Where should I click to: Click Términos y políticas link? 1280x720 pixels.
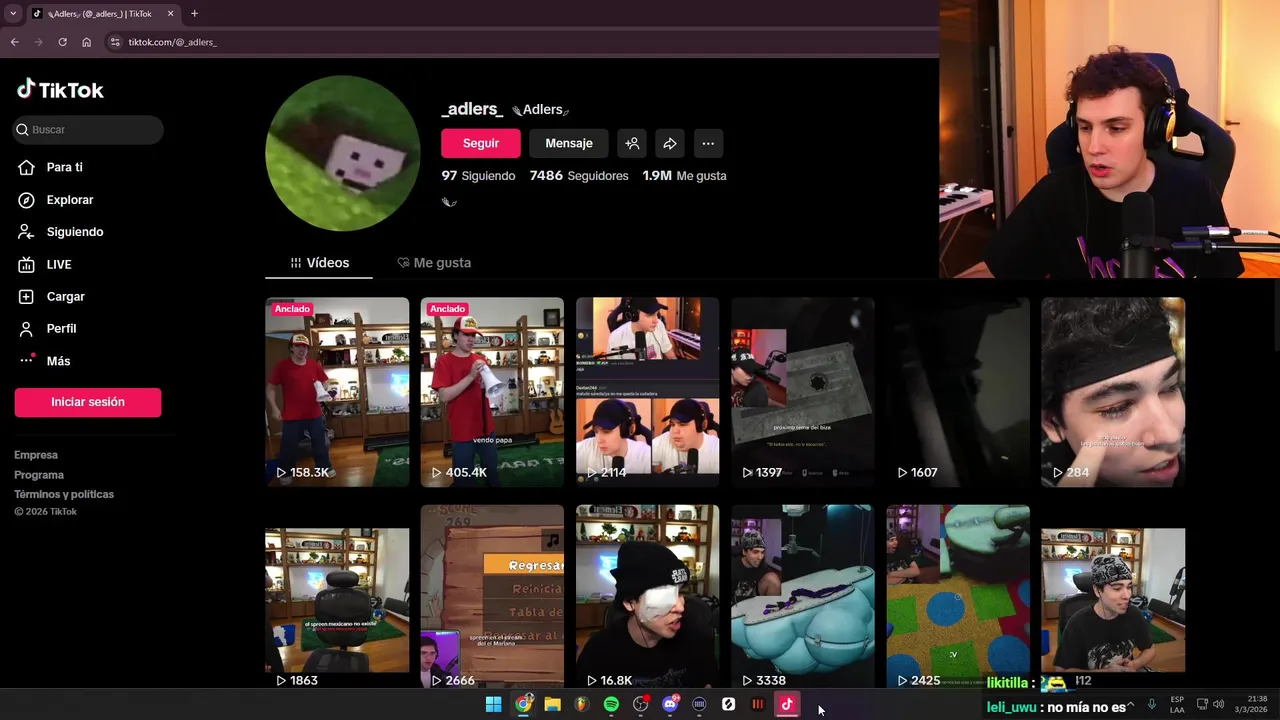[64, 494]
